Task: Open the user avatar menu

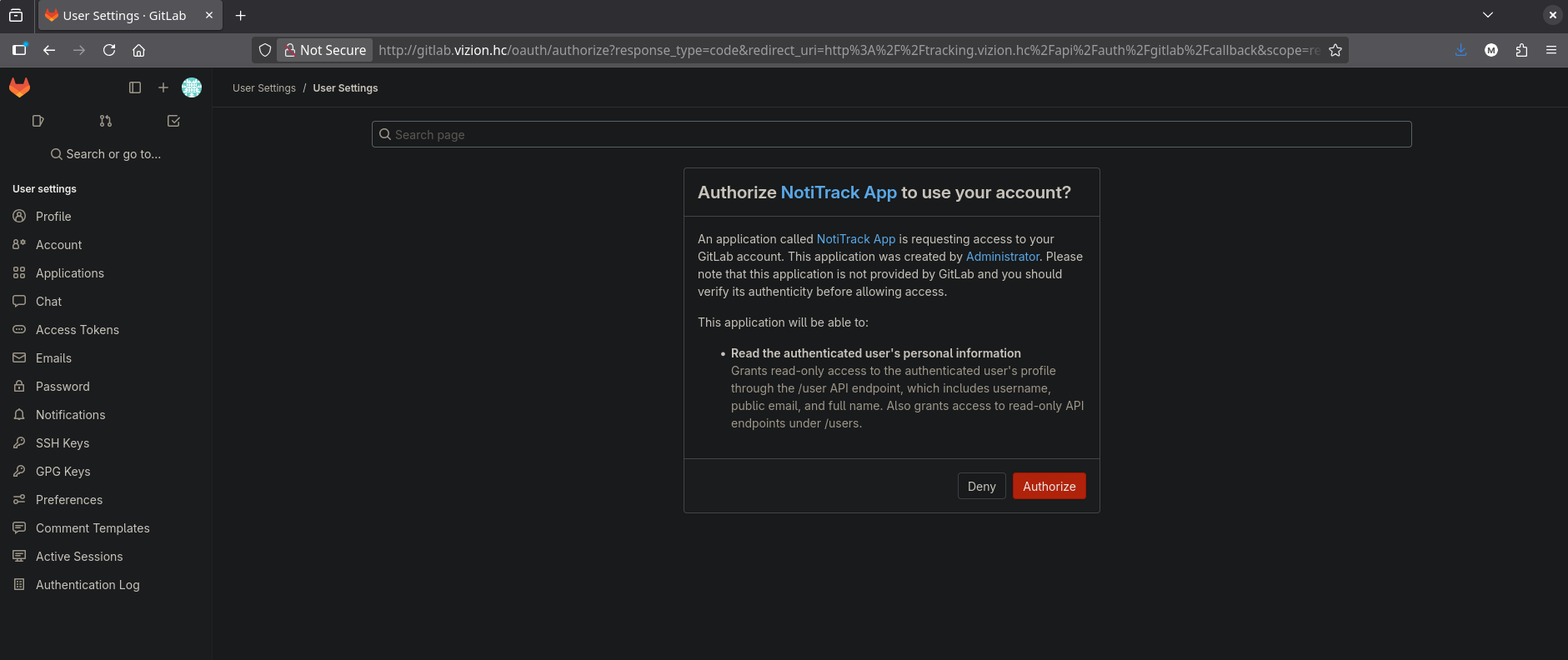Action: (x=192, y=87)
